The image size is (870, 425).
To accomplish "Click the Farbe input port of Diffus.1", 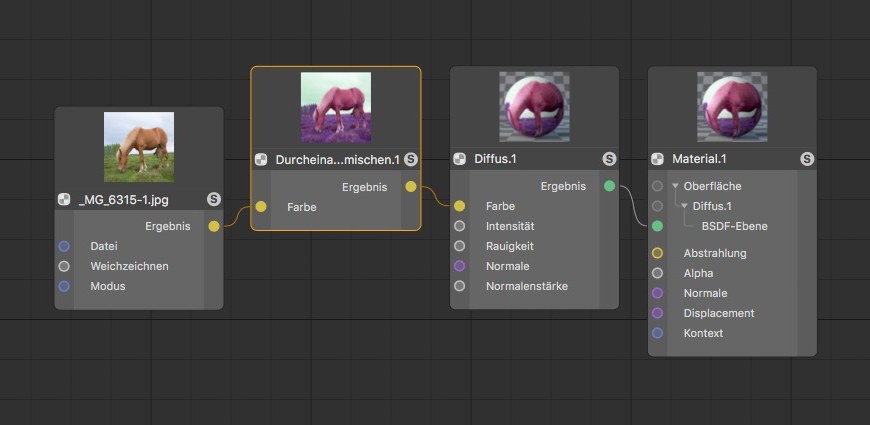I will click(x=459, y=206).
